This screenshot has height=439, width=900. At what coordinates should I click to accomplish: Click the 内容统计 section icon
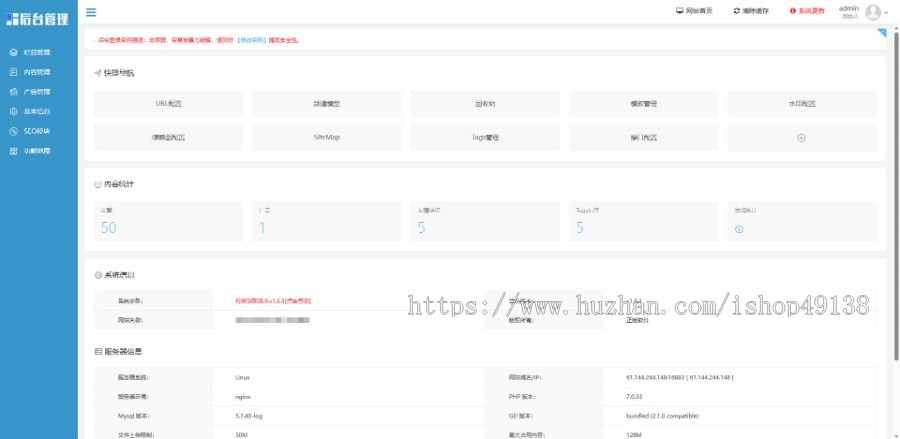pos(98,184)
